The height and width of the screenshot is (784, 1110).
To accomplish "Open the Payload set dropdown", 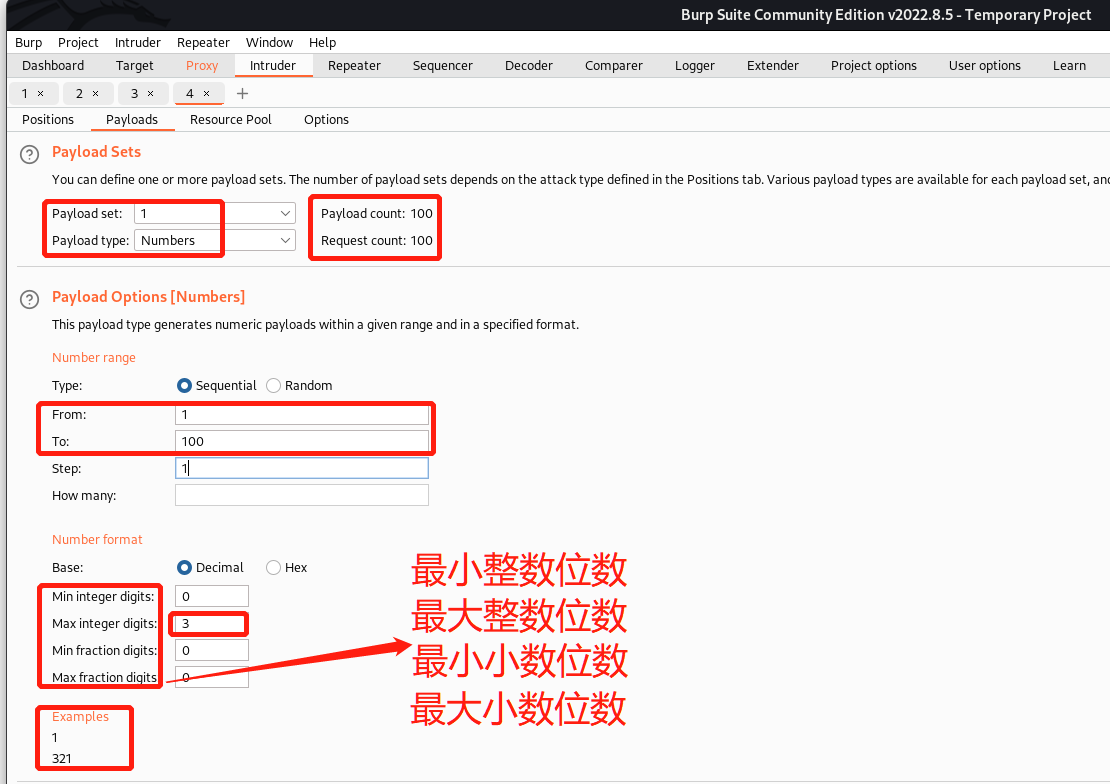I will click(x=215, y=213).
